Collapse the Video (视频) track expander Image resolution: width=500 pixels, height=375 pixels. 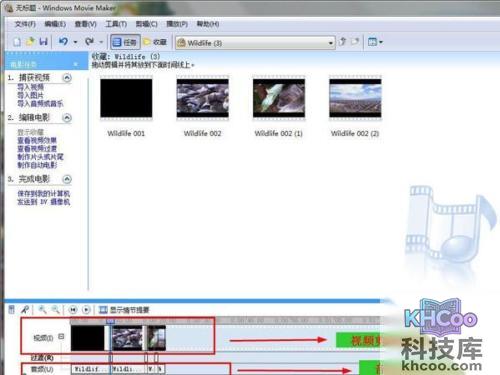tap(61, 336)
